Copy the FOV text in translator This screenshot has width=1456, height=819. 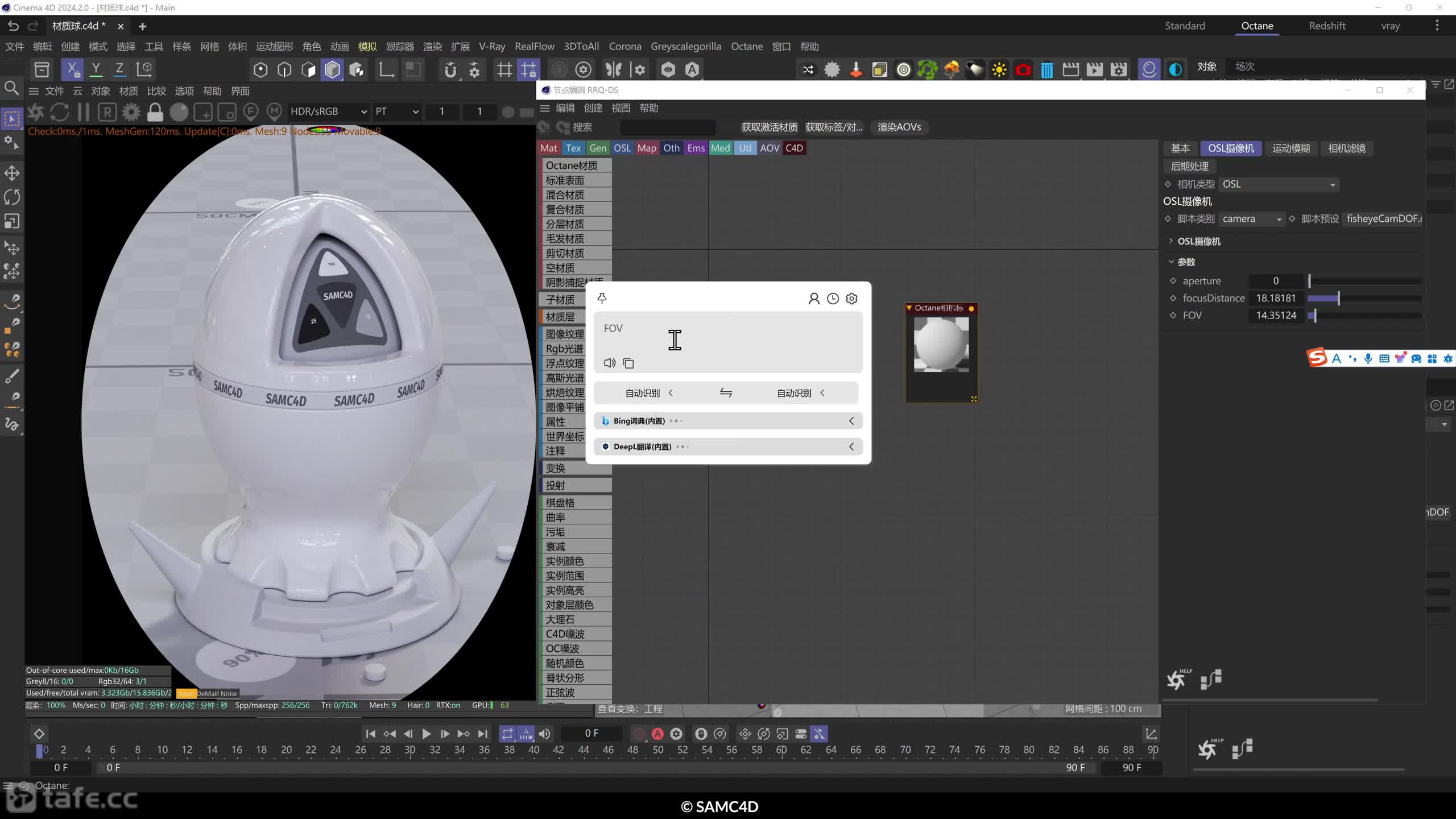pyautogui.click(x=628, y=363)
